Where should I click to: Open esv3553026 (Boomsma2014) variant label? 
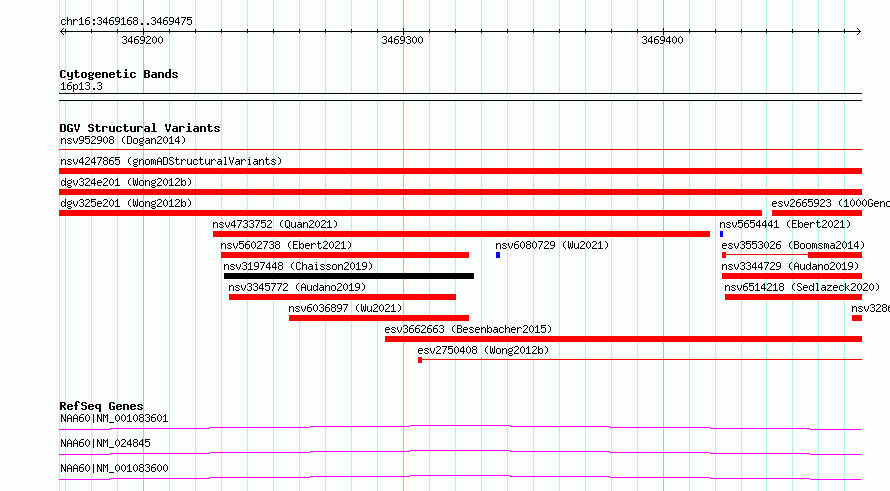[793, 245]
